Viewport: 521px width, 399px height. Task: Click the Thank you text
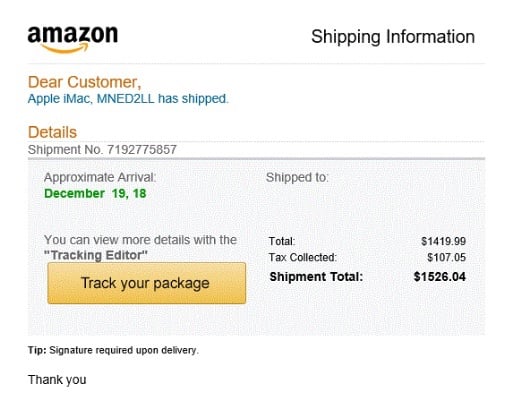57,380
